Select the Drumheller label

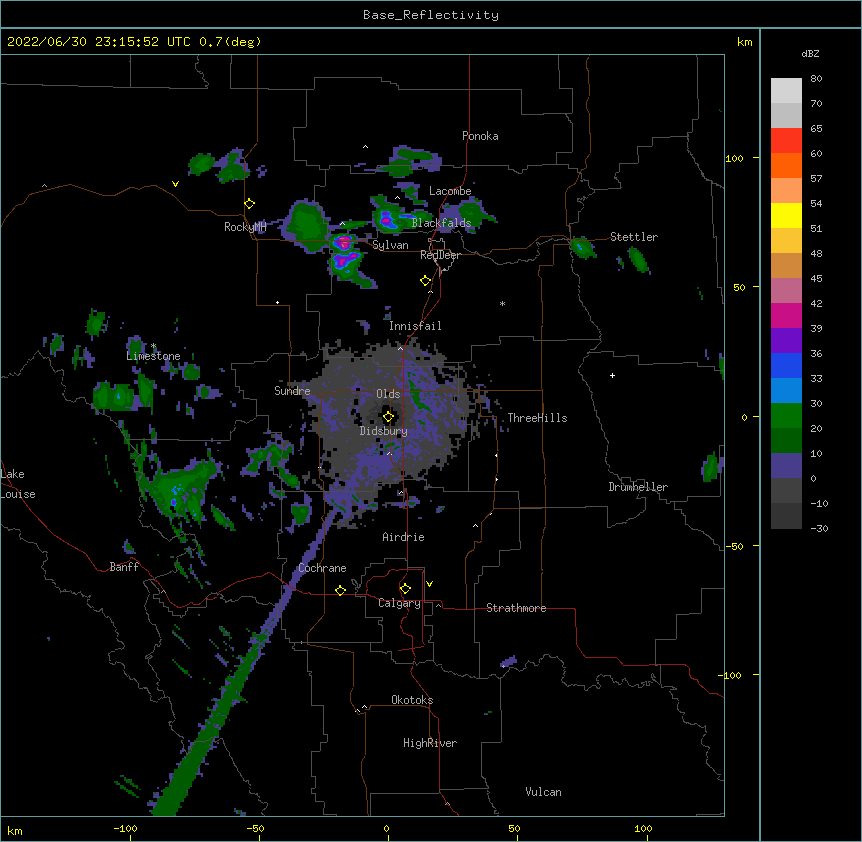tap(638, 487)
